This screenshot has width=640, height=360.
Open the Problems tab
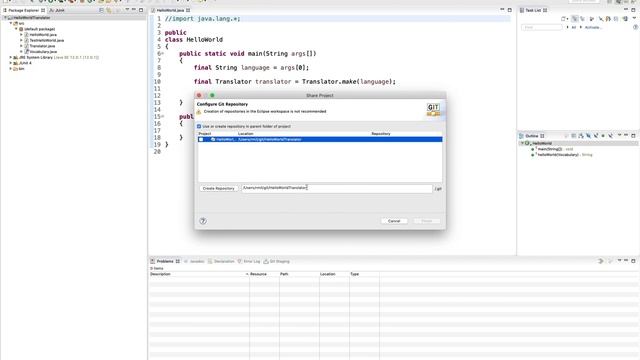coord(165,261)
